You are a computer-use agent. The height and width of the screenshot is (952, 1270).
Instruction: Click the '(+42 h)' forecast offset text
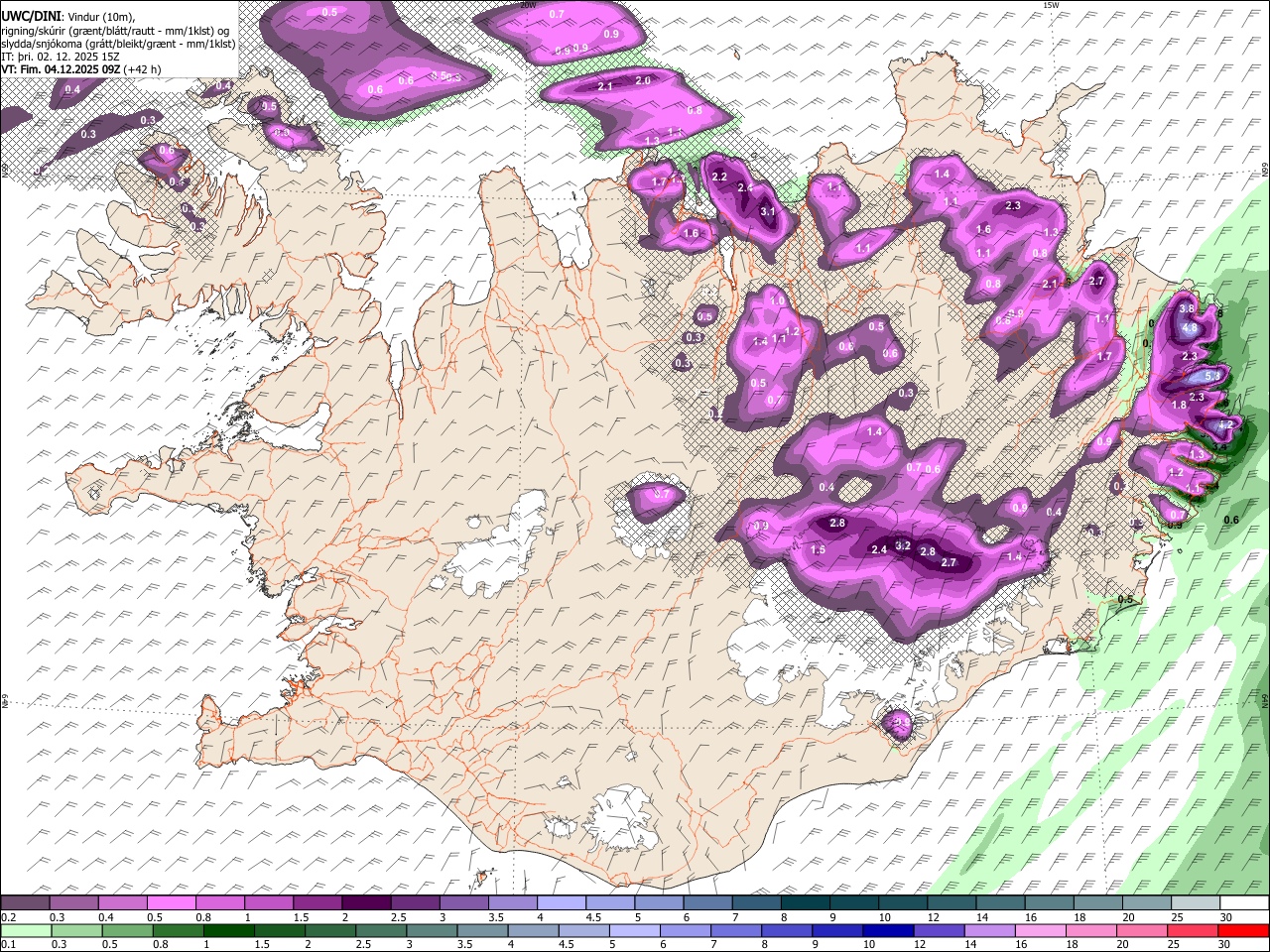(143, 69)
